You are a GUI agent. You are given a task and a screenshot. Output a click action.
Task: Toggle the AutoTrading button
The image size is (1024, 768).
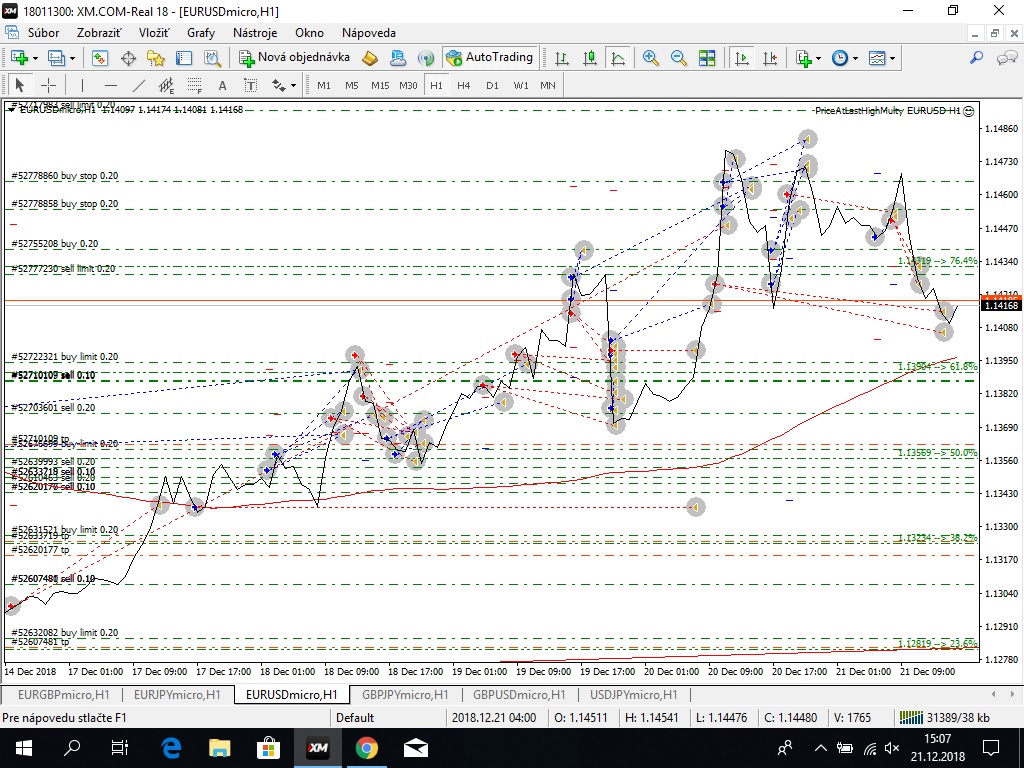[x=490, y=57]
